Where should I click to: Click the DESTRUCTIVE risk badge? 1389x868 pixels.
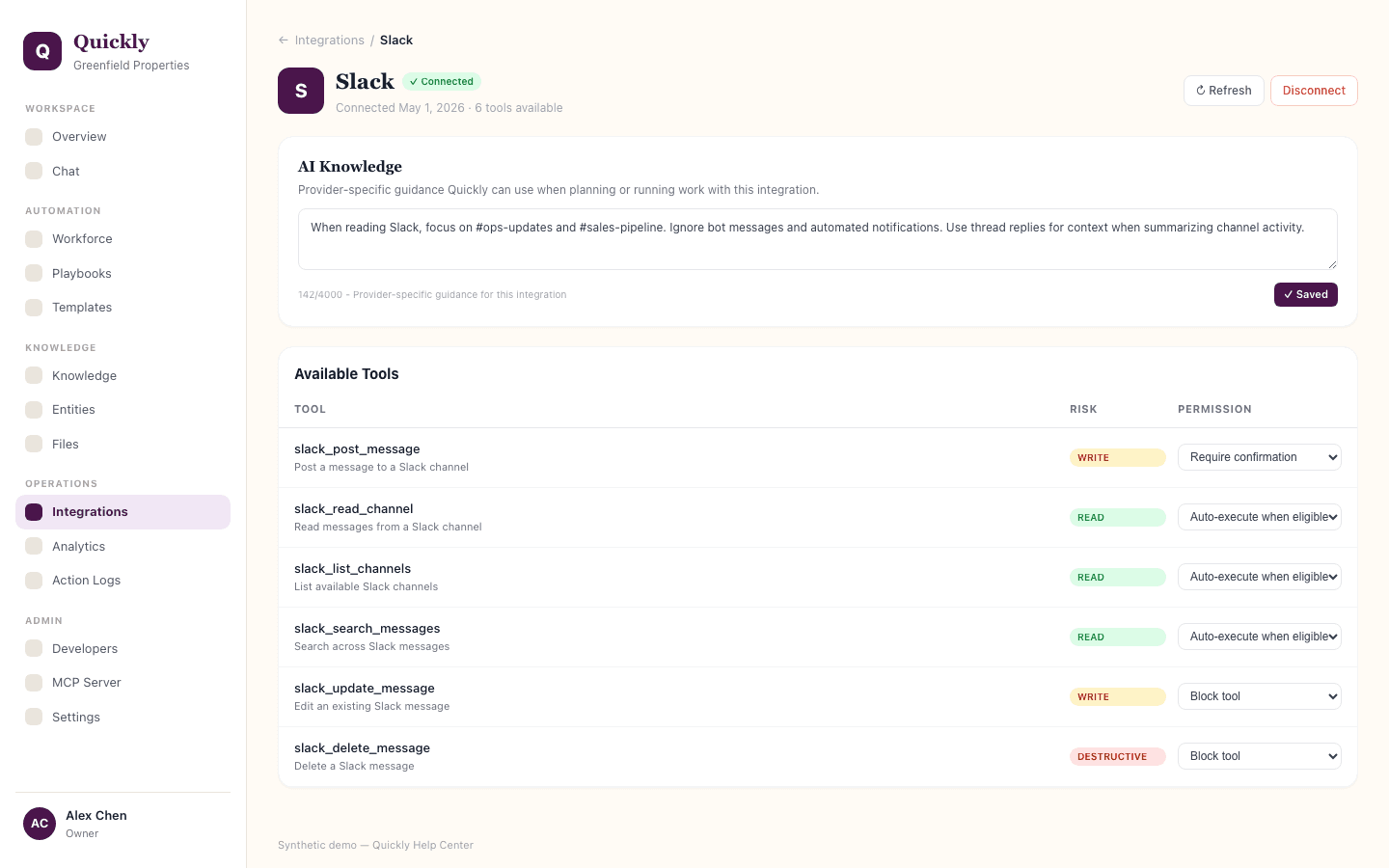[x=1118, y=757]
